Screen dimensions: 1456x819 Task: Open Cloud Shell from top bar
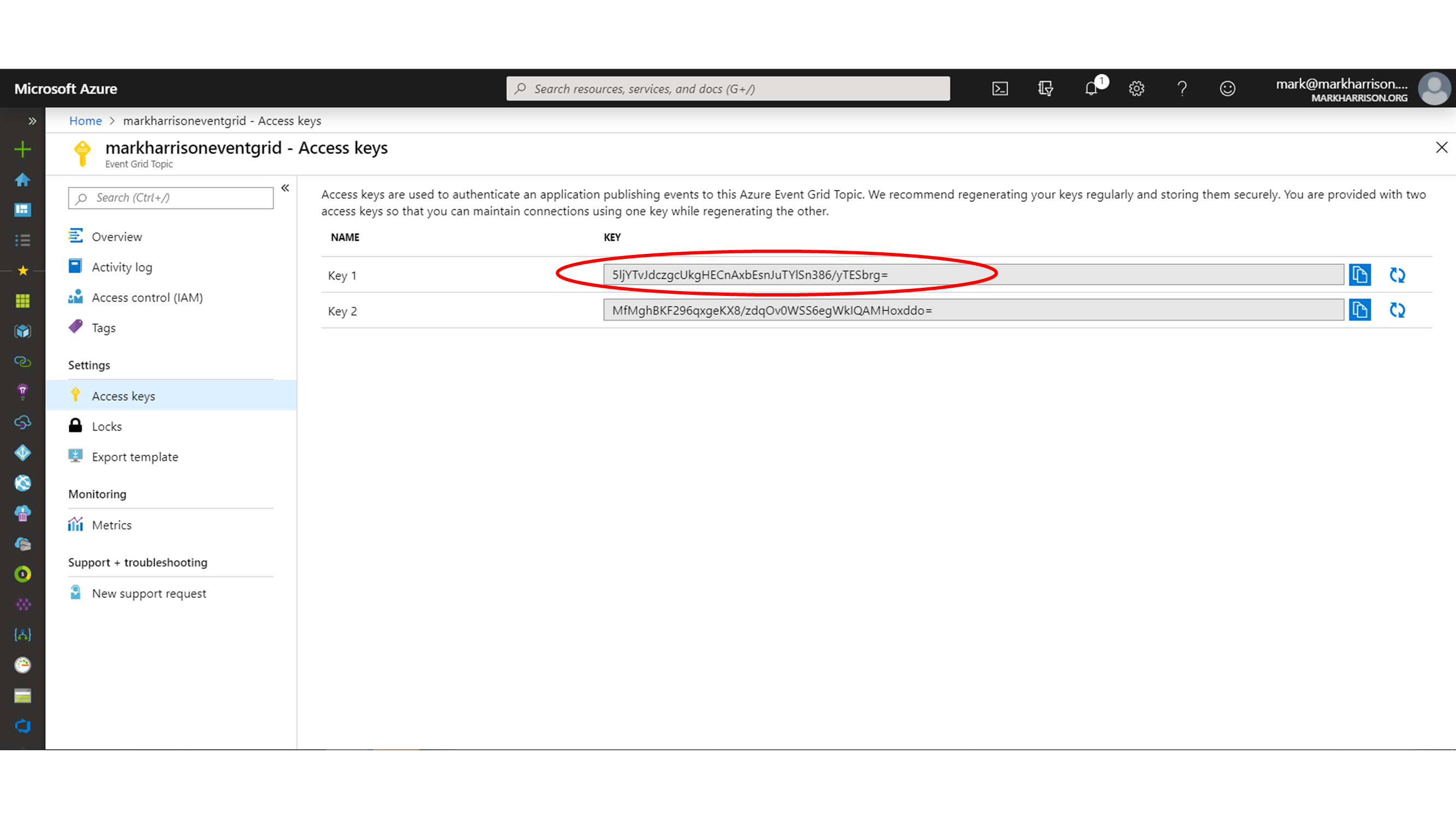(1000, 89)
